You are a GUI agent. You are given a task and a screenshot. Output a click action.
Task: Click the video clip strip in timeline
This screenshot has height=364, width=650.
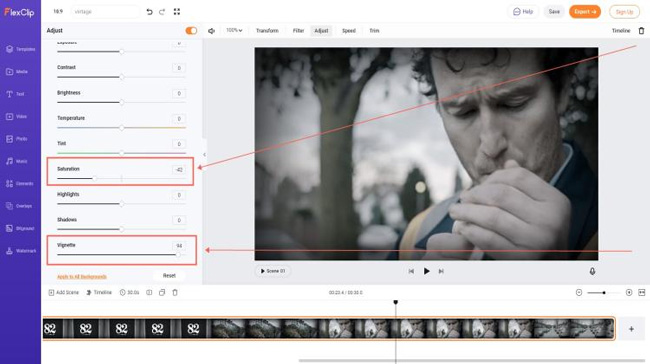click(329, 329)
